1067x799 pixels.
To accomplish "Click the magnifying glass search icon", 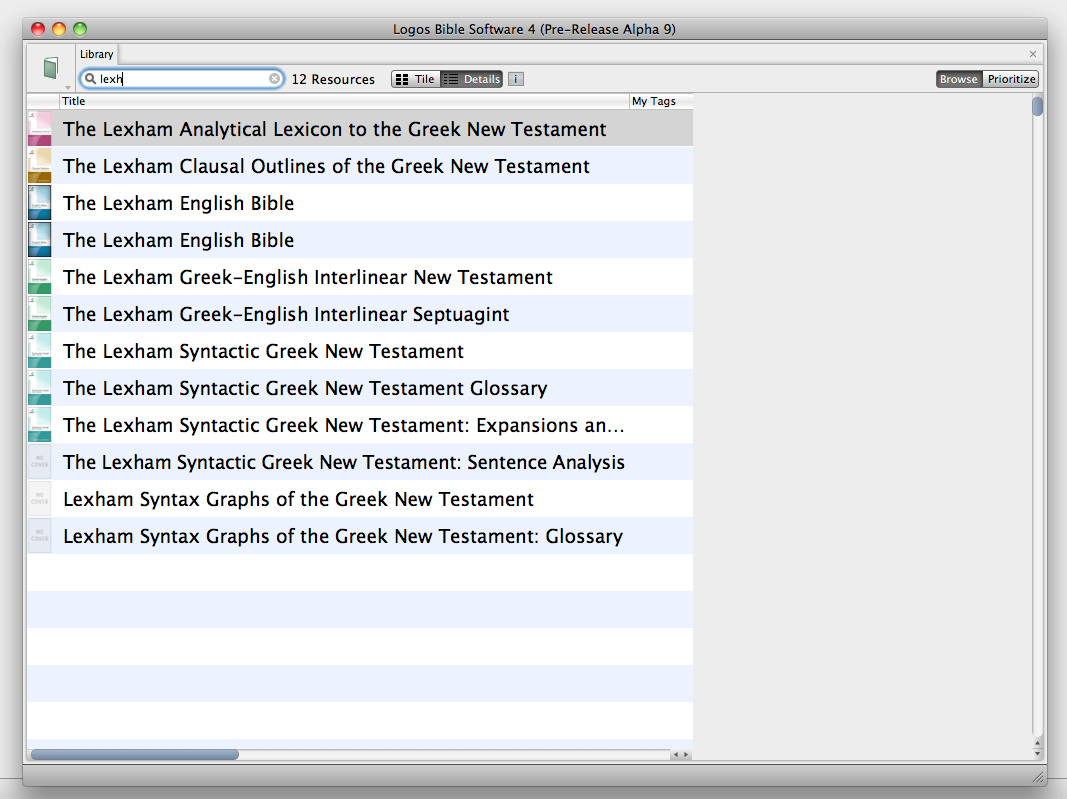I will tap(90, 79).
